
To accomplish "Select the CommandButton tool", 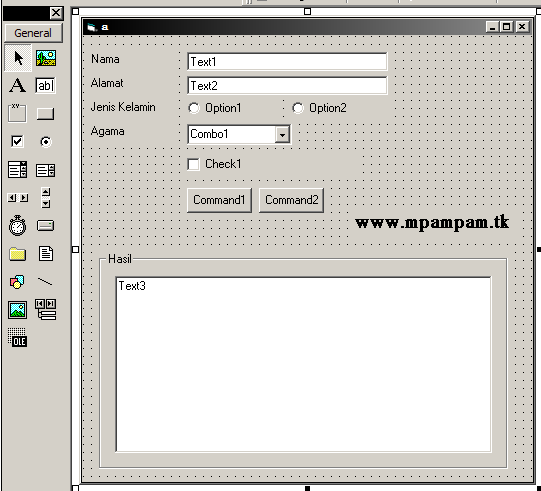I will point(46,114).
